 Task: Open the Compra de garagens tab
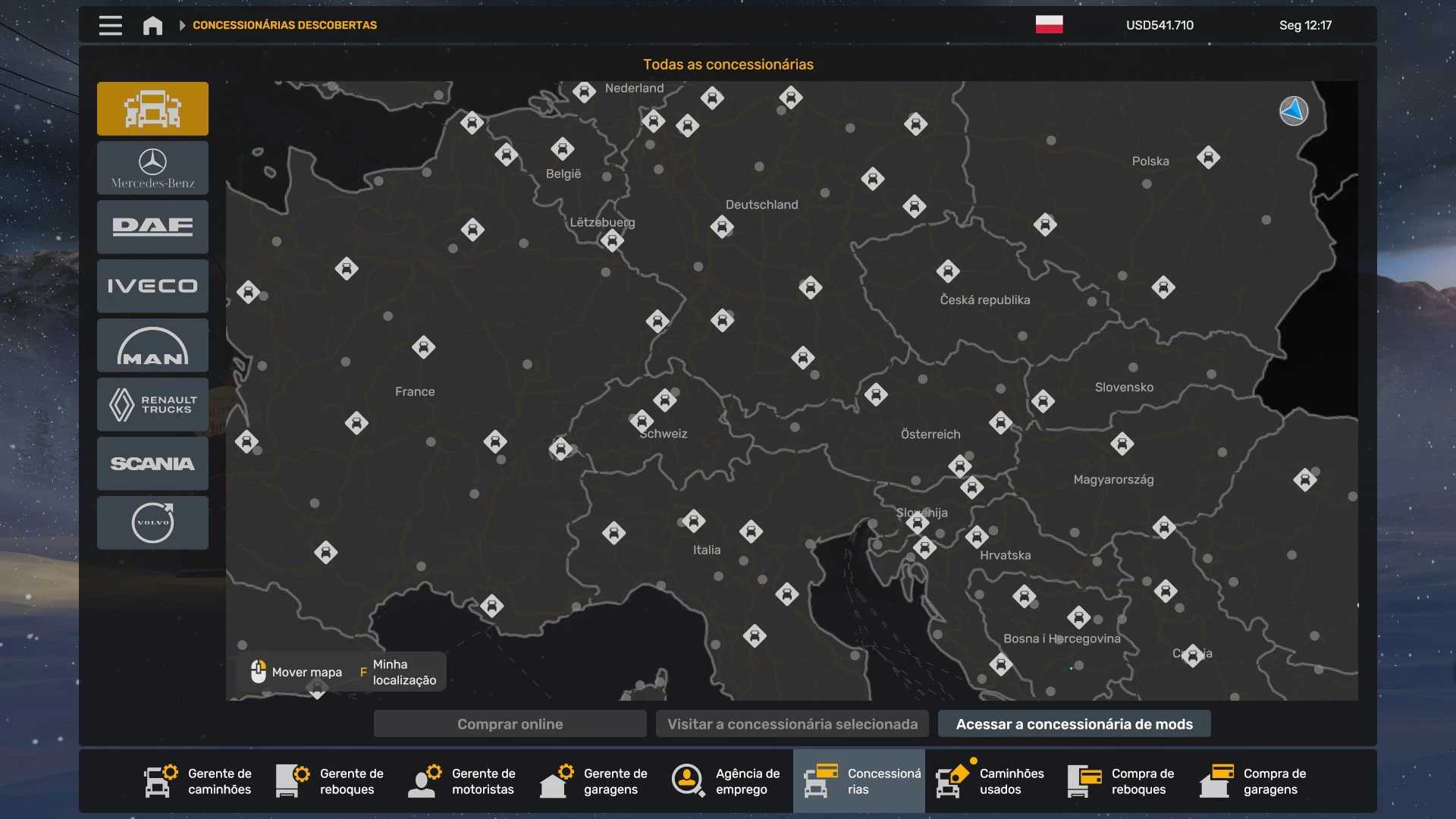[x=1254, y=781]
